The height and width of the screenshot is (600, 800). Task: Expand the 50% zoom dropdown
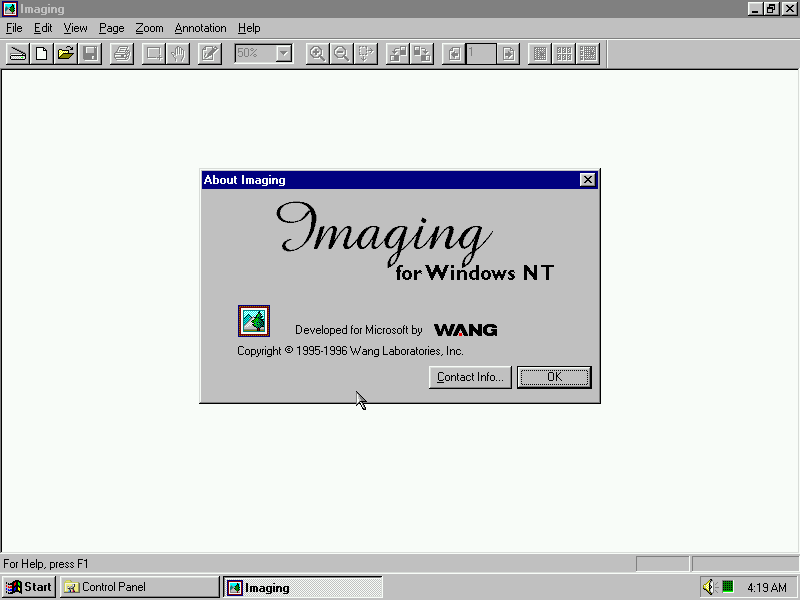pos(283,54)
